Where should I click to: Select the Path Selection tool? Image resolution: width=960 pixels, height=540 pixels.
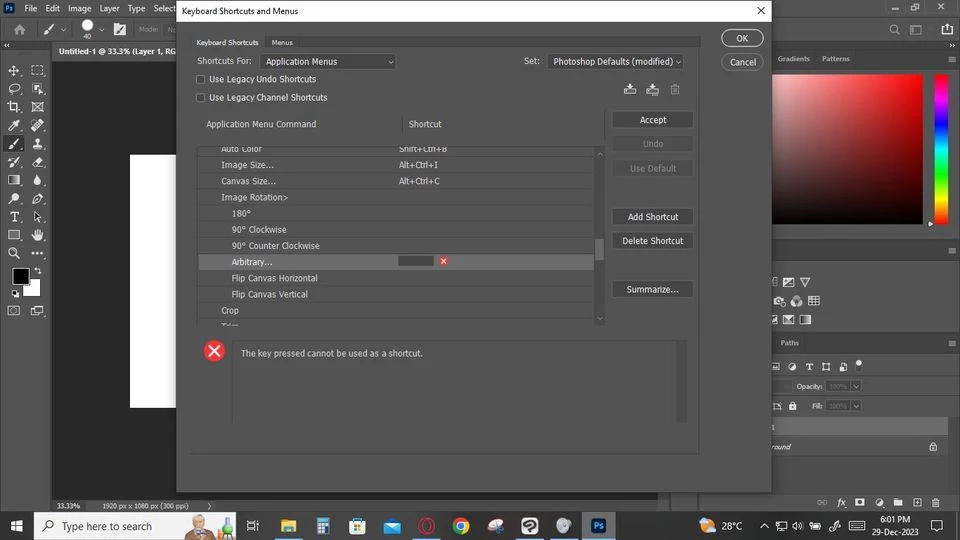tap(37, 217)
